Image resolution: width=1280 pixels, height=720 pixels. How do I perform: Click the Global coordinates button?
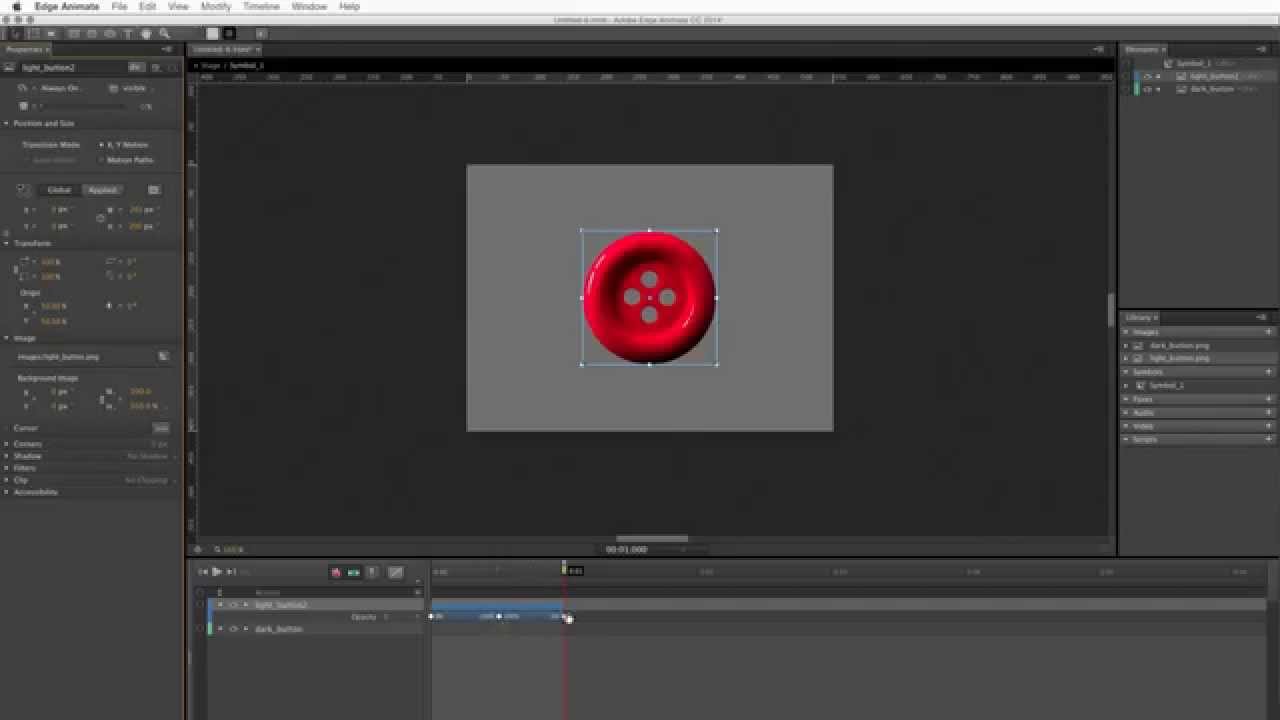click(x=59, y=190)
